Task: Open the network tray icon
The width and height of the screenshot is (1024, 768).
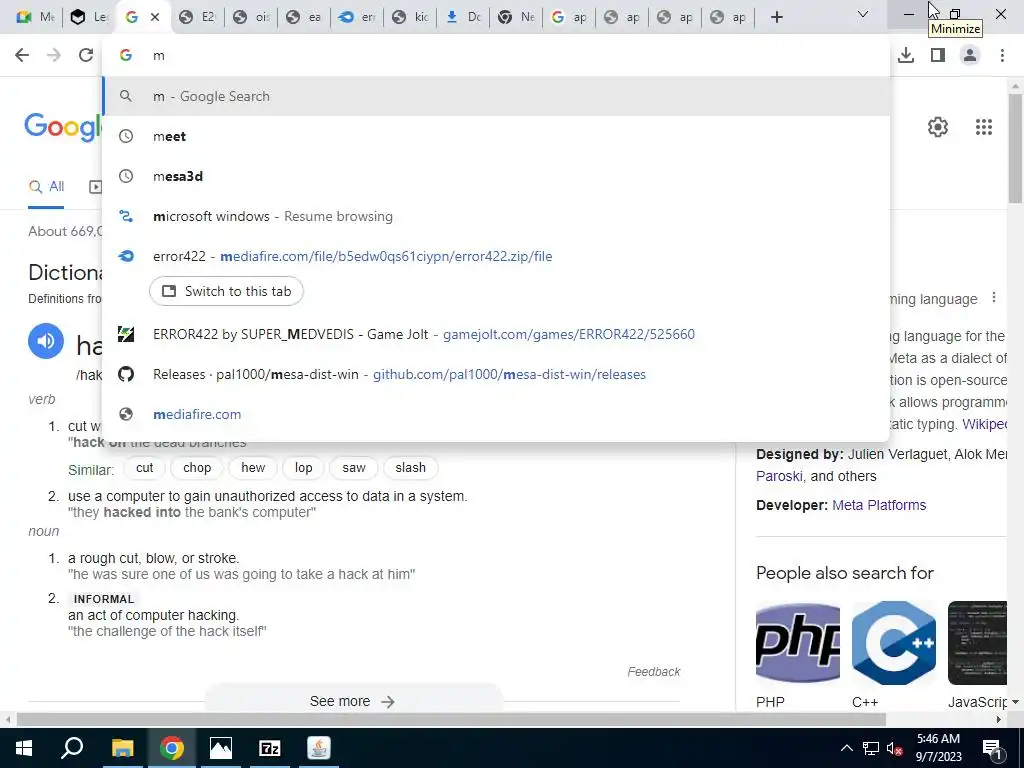Action: 871,748
